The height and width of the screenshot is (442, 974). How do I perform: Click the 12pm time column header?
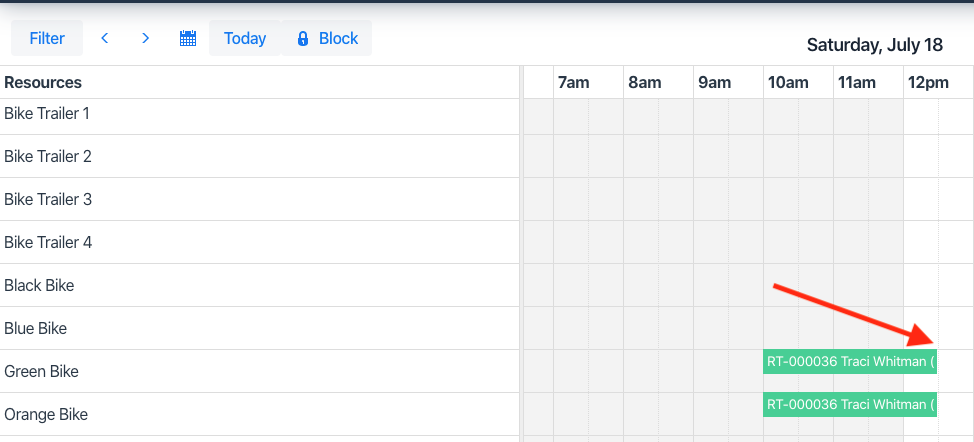pos(928,83)
